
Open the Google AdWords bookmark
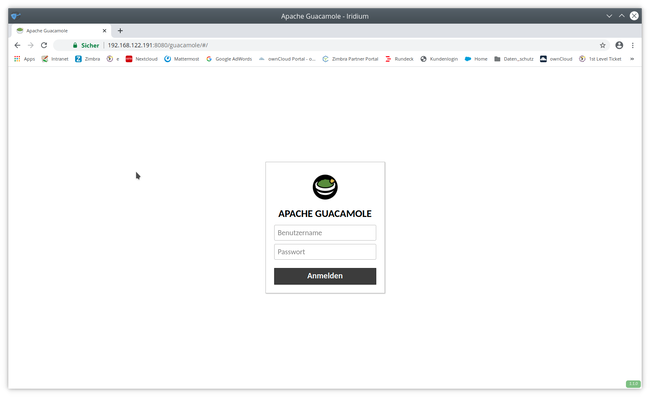point(229,59)
